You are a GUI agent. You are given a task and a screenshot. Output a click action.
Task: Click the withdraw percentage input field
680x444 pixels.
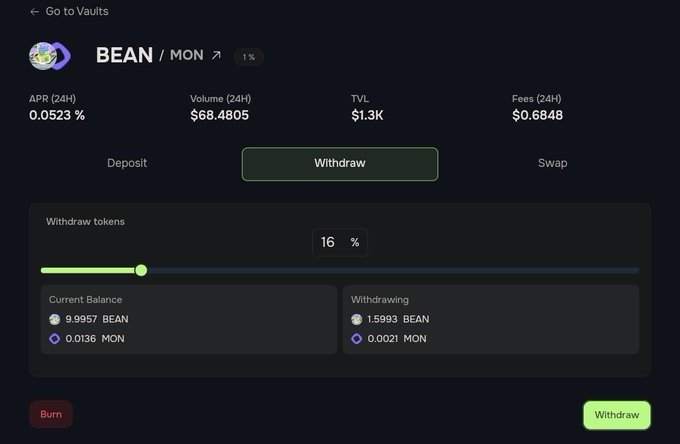[329, 242]
